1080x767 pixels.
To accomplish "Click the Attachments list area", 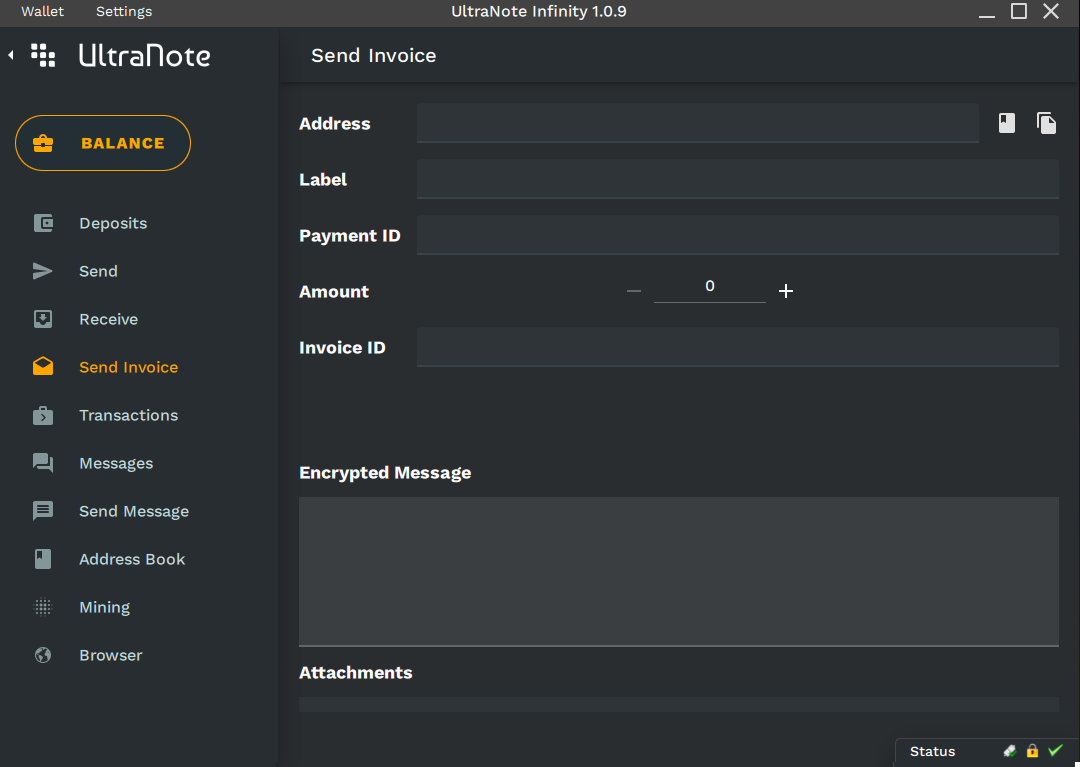I will tap(678, 704).
